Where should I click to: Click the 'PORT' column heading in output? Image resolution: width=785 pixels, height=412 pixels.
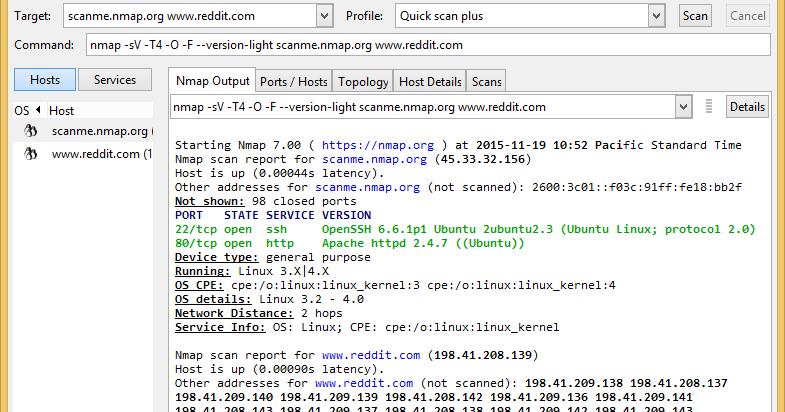(188, 215)
